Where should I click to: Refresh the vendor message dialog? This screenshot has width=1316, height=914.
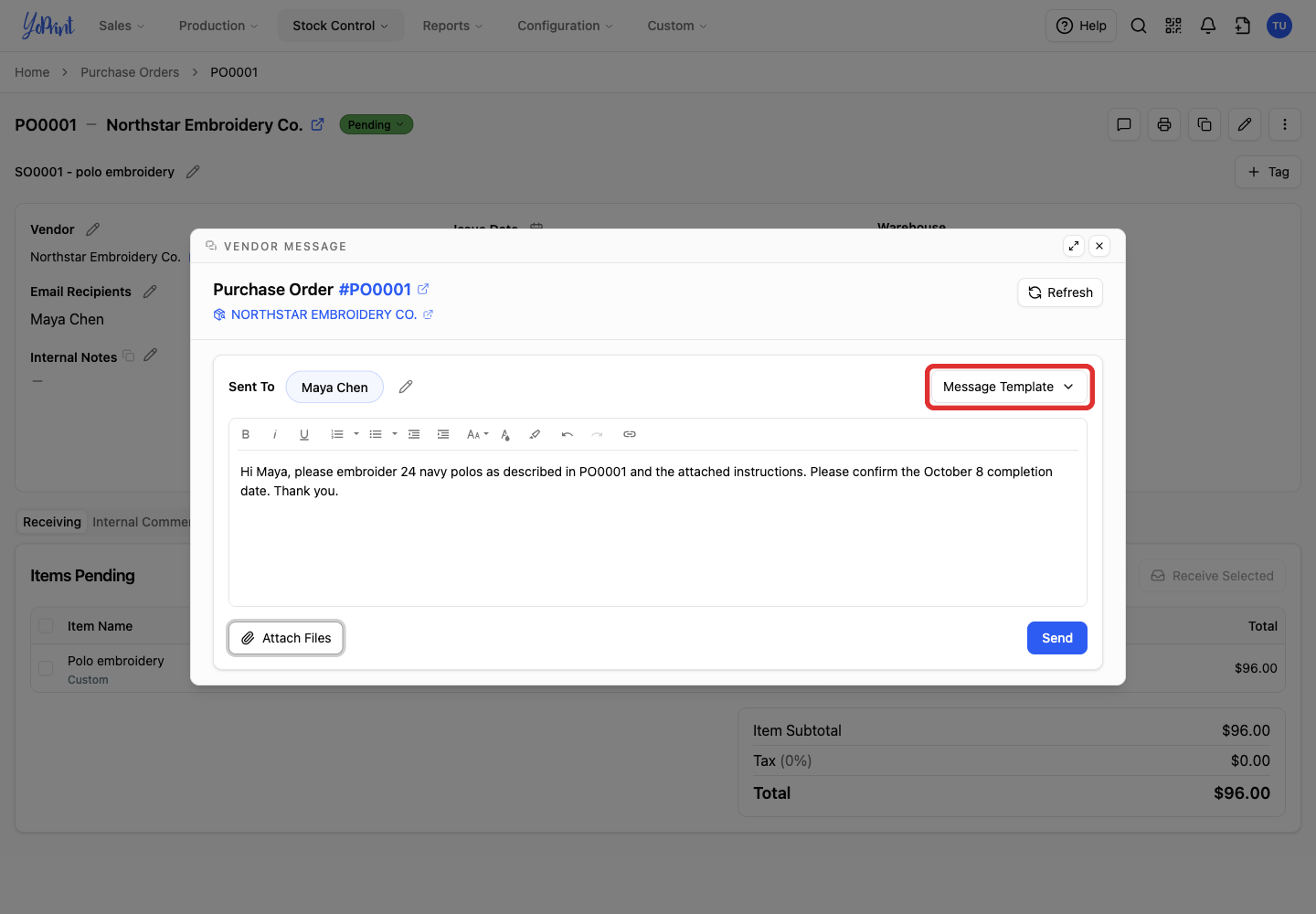point(1060,292)
